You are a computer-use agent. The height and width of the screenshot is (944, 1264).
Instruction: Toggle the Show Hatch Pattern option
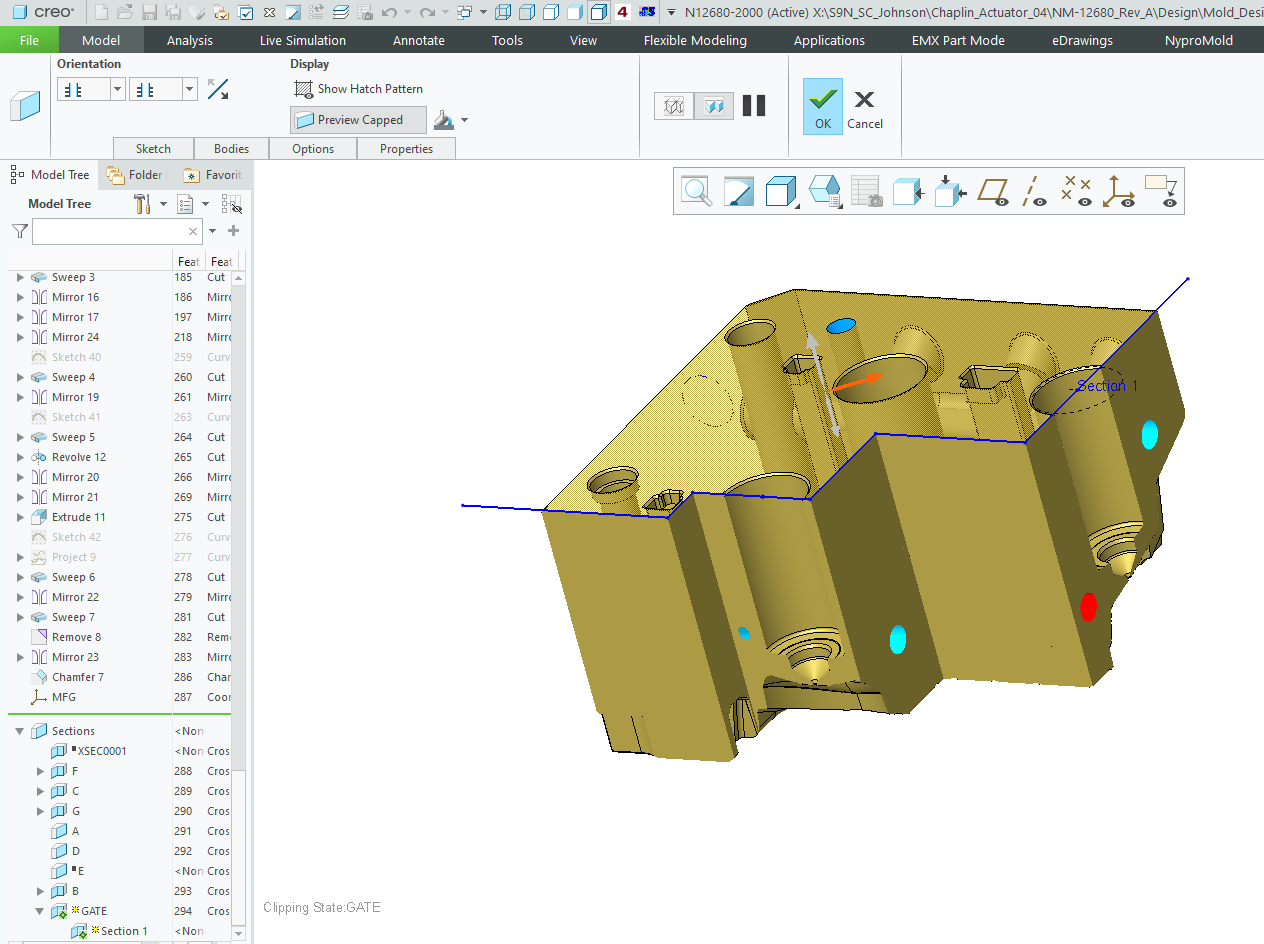click(358, 89)
